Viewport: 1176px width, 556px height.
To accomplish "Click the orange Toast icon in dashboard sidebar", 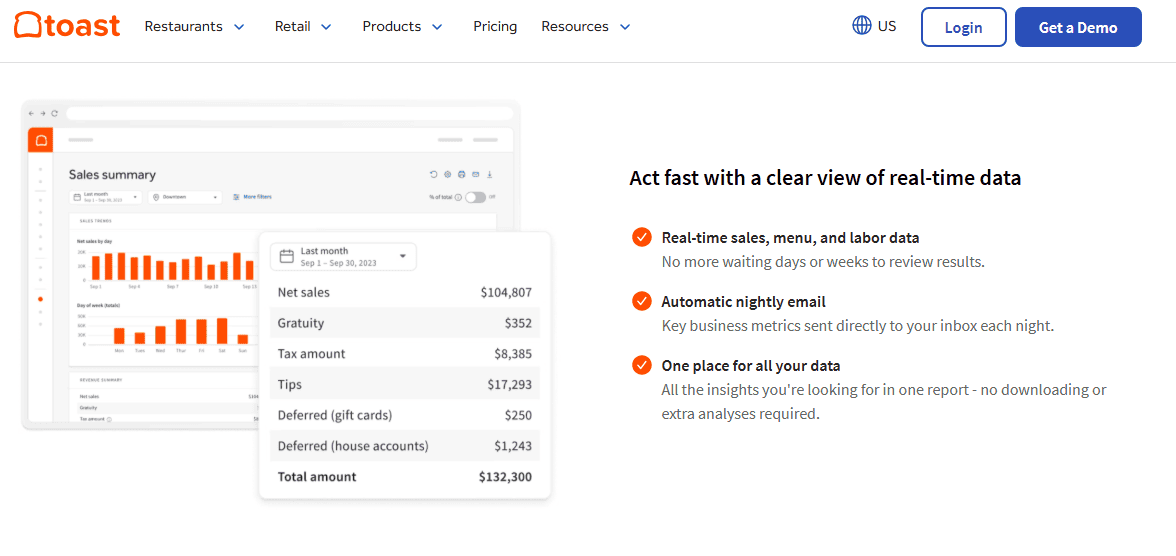I will tap(41, 140).
